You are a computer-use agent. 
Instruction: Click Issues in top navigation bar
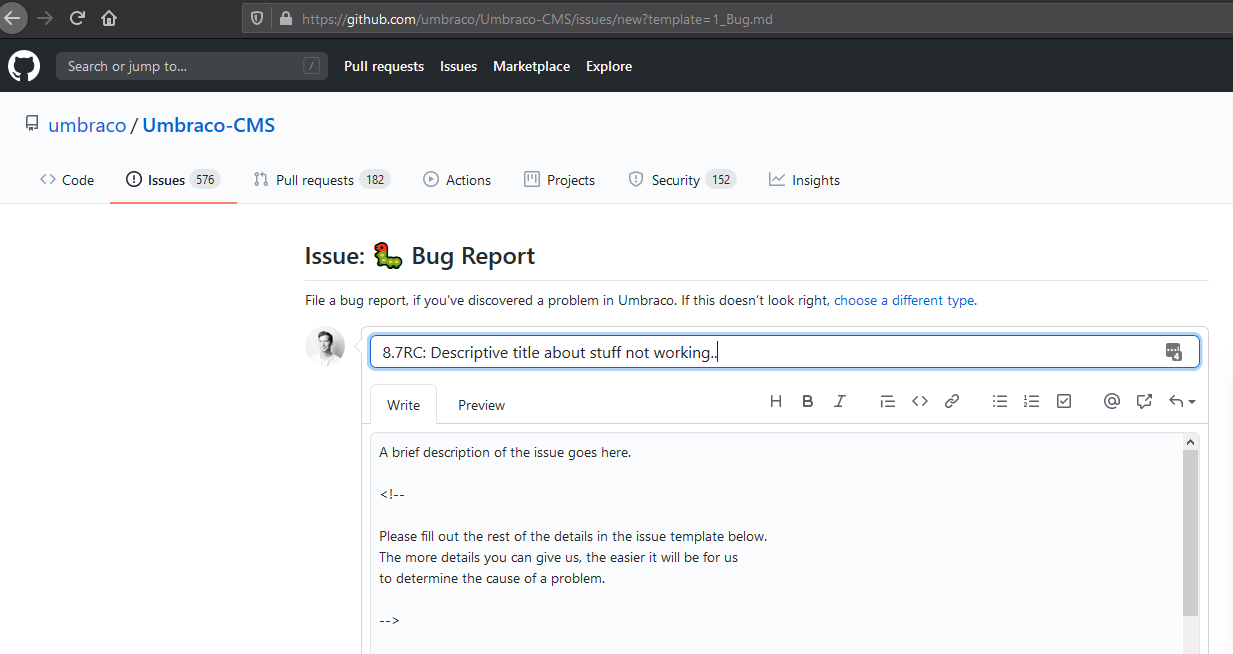point(458,66)
